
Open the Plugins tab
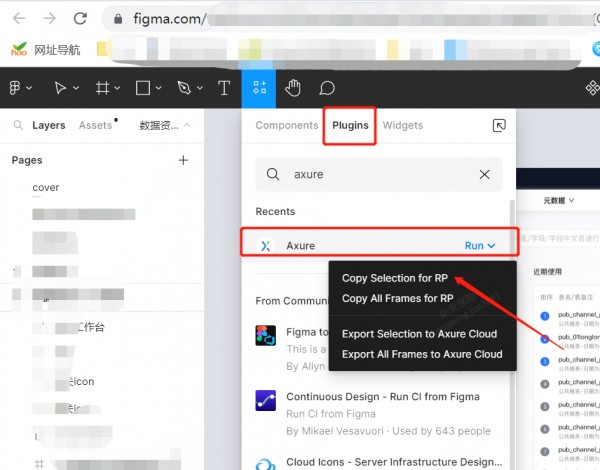coord(350,126)
